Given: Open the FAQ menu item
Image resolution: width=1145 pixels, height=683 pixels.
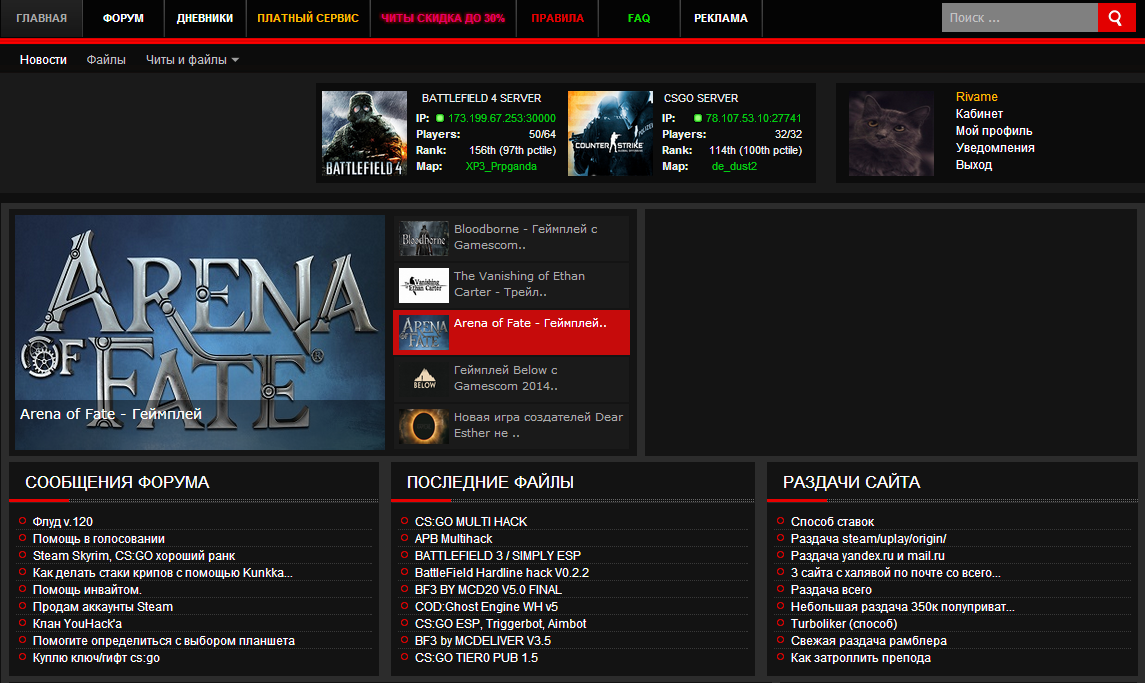Looking at the screenshot, I should pyautogui.click(x=639, y=18).
